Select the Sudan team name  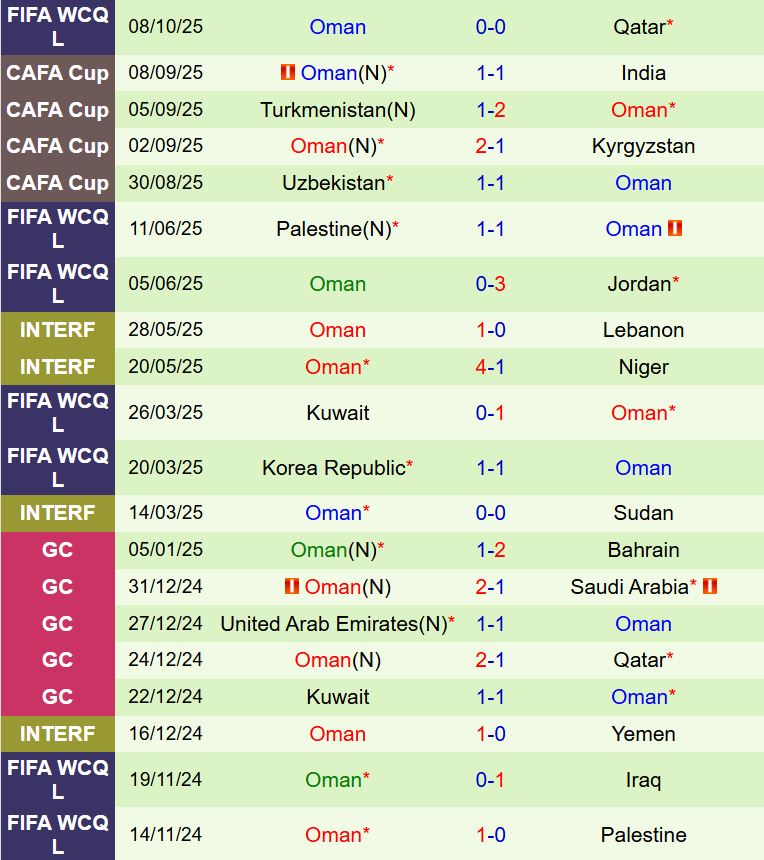tap(643, 513)
